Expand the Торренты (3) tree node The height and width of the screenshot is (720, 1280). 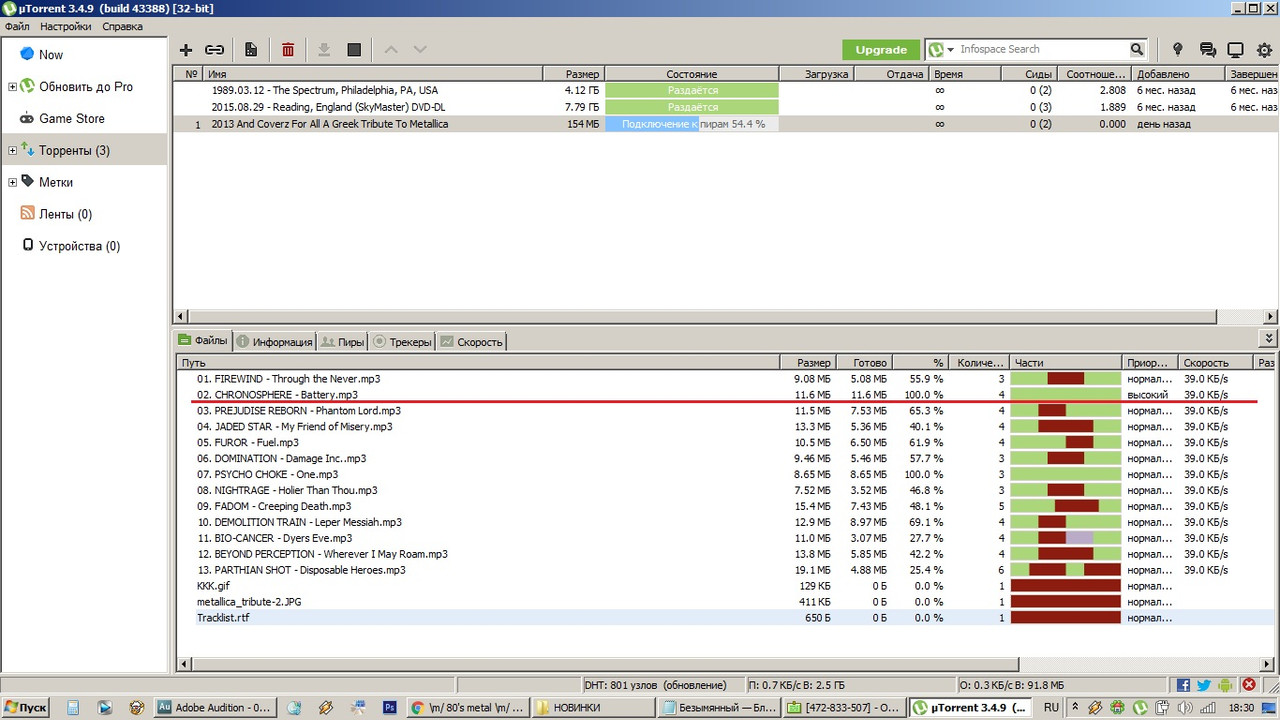tap(12, 151)
